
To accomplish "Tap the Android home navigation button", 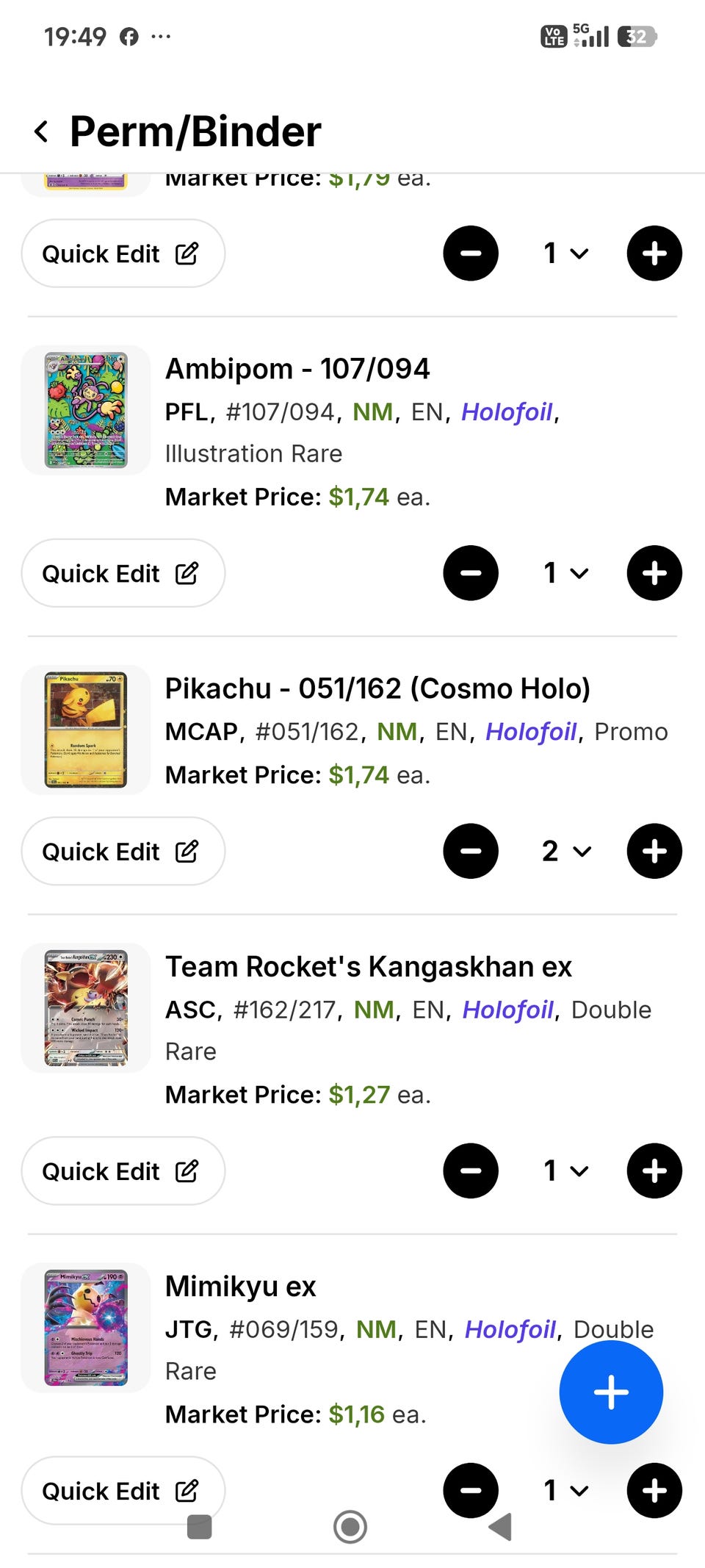I will point(350,1527).
